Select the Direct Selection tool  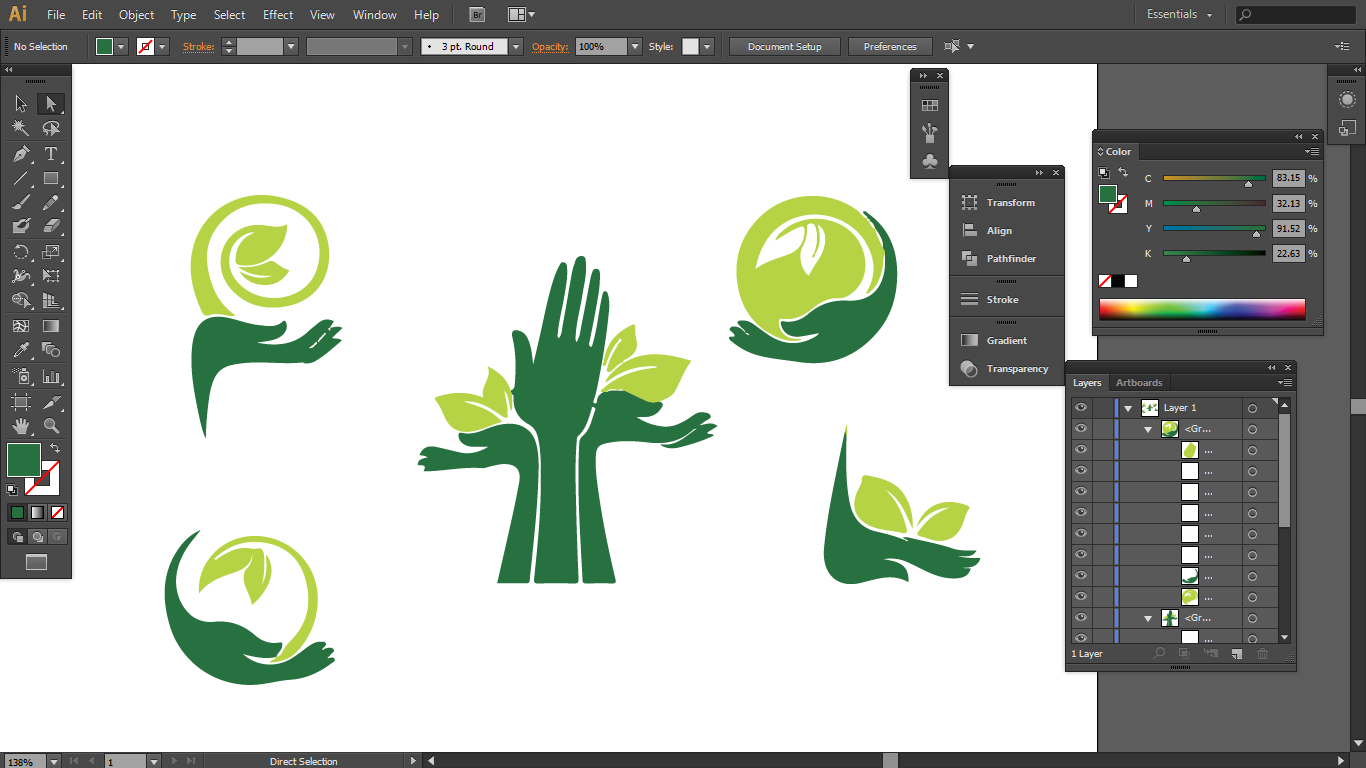pos(51,104)
